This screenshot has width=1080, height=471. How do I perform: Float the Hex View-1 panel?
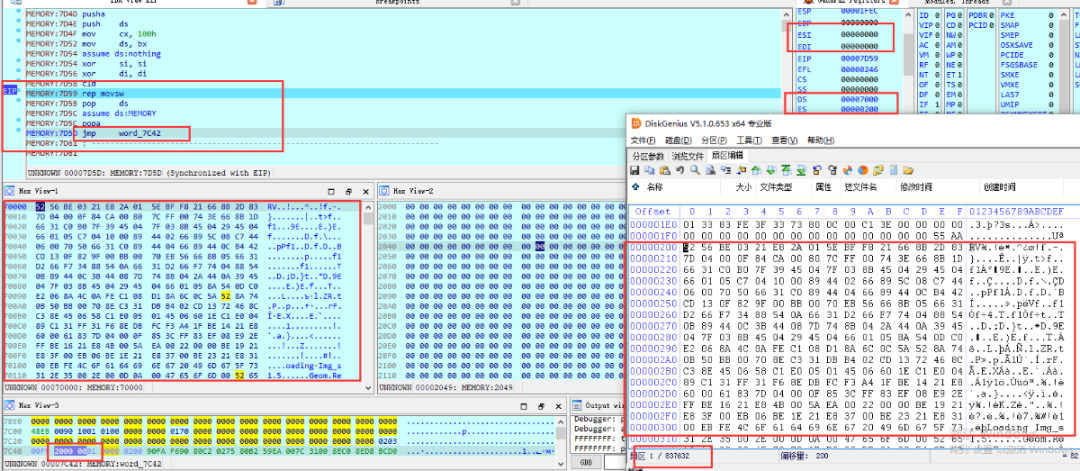click(349, 191)
